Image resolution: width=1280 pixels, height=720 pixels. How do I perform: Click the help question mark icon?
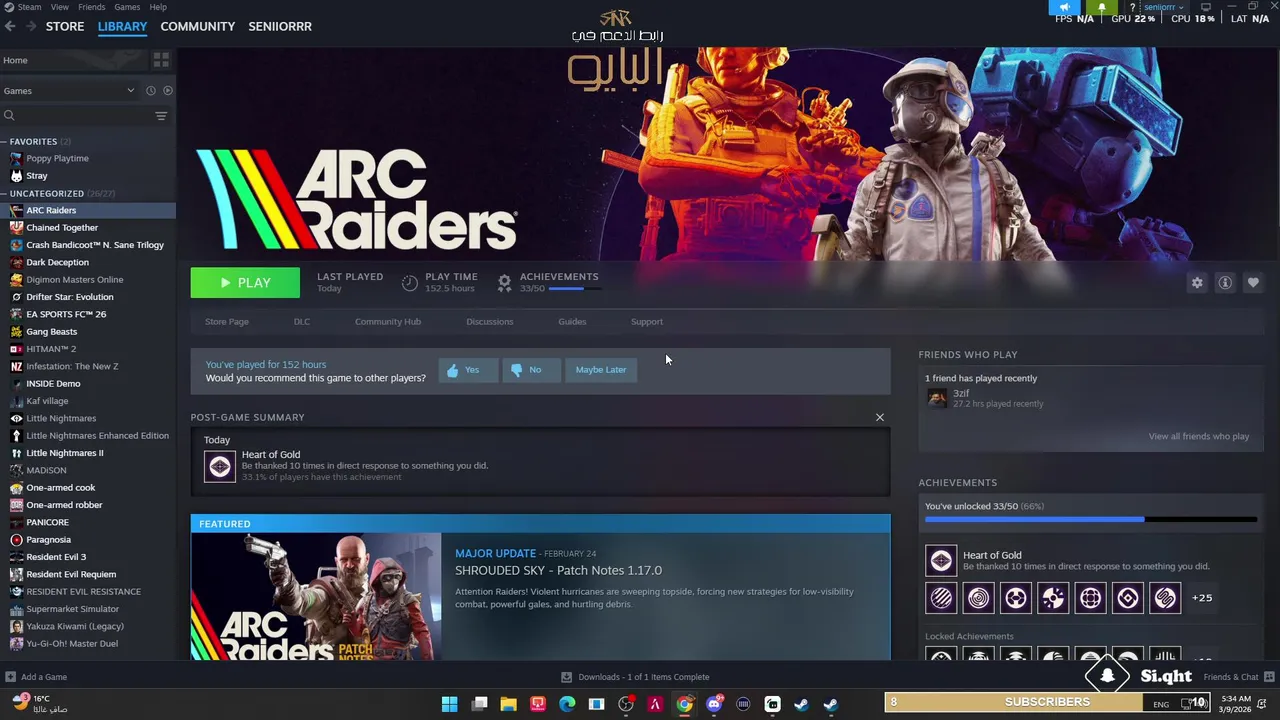coord(1132,7)
